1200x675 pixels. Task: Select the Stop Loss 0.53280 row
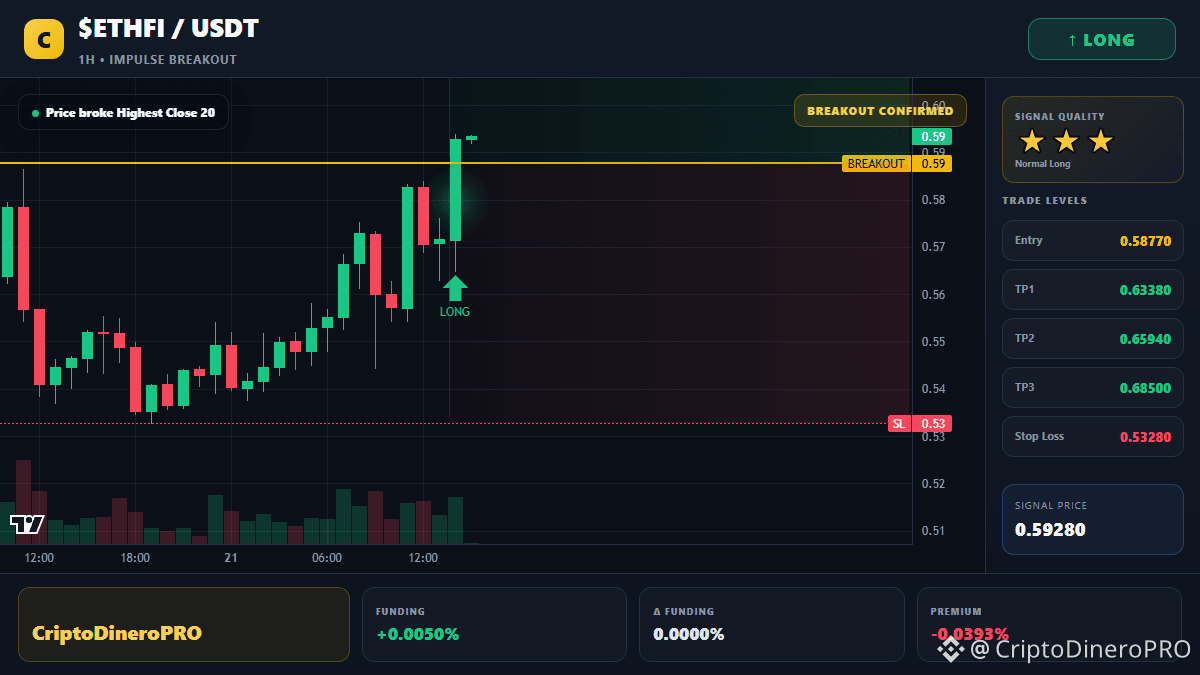[1093, 436]
